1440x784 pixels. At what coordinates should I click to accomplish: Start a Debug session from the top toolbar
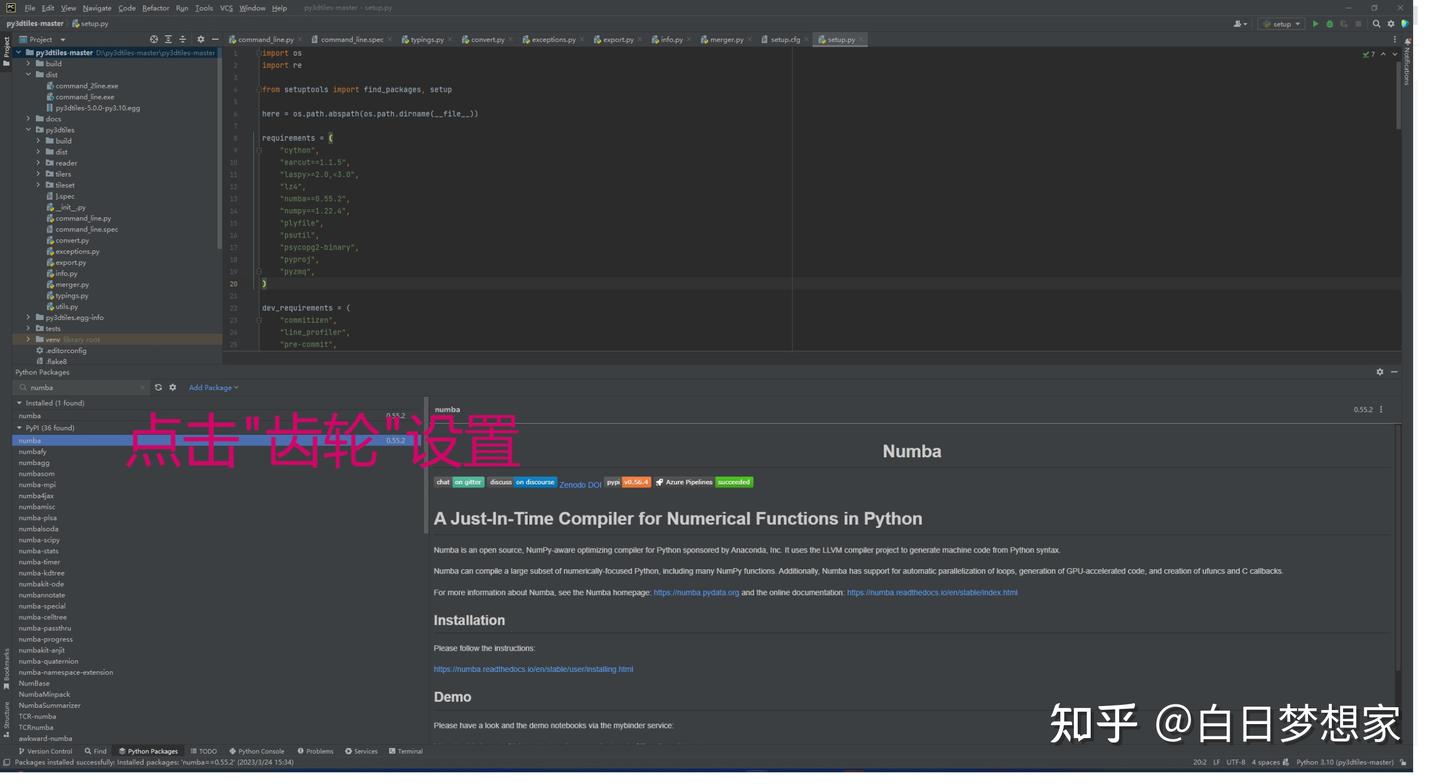coord(1330,23)
